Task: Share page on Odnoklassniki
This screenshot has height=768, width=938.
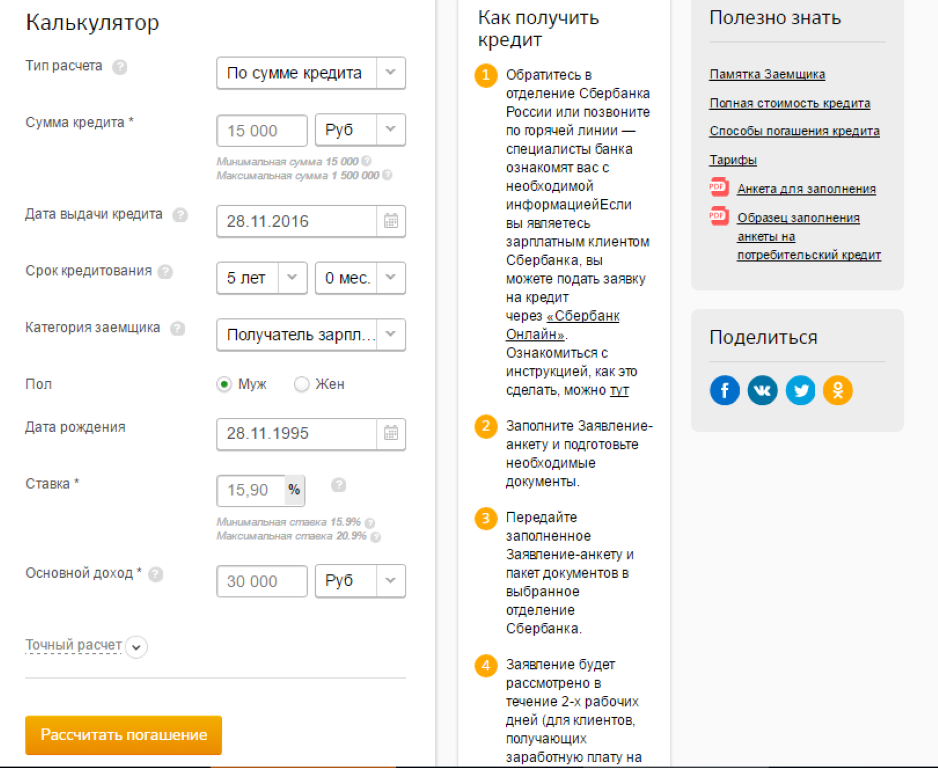Action: point(838,390)
